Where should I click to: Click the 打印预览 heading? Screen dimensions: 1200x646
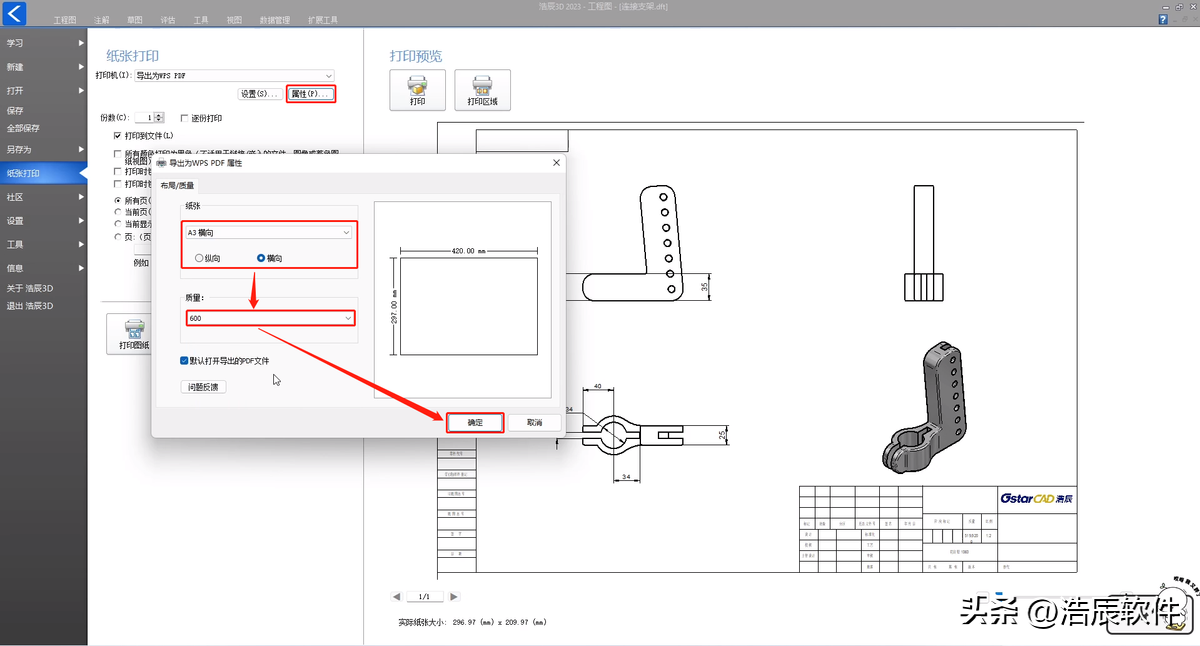[416, 56]
